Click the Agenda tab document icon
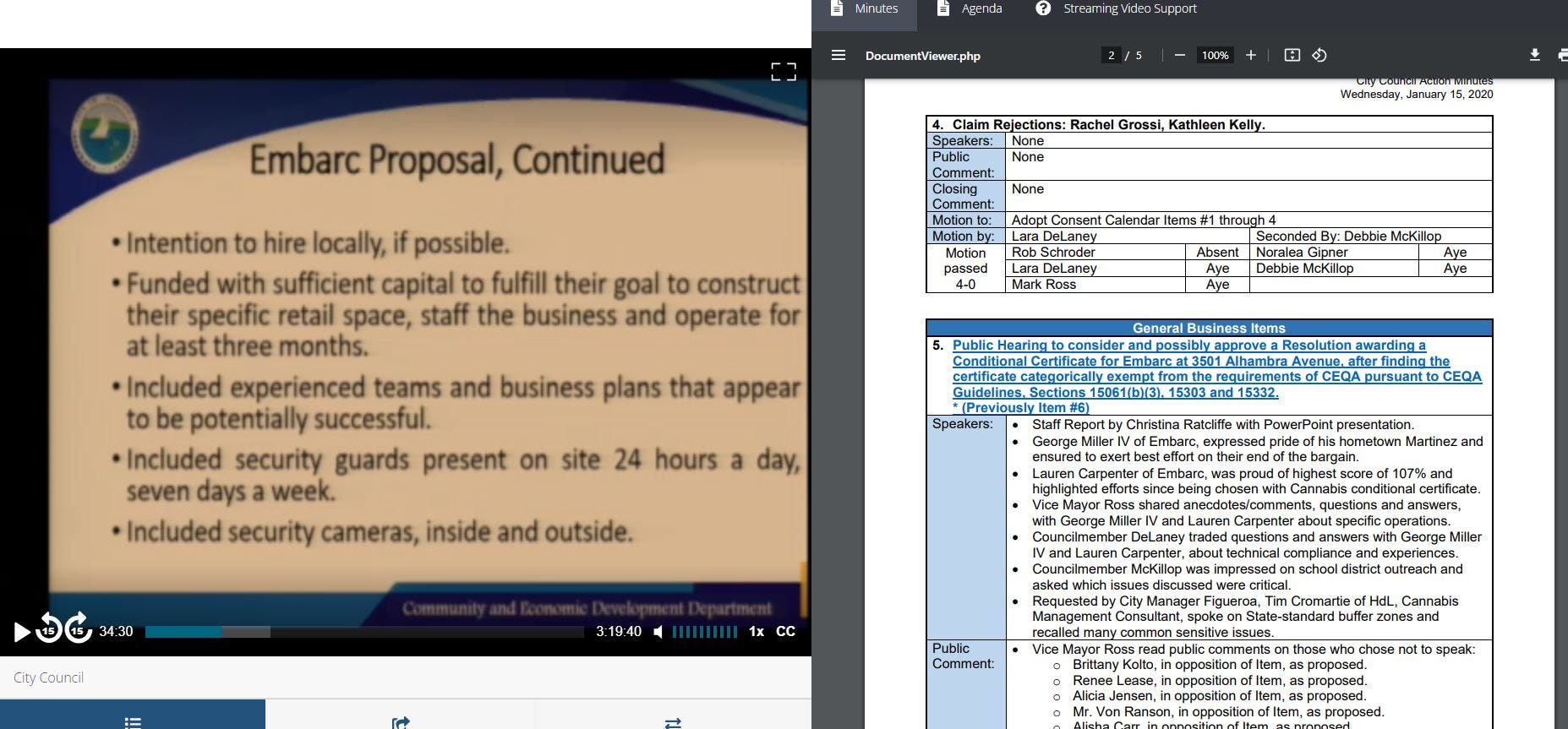 coord(943,8)
